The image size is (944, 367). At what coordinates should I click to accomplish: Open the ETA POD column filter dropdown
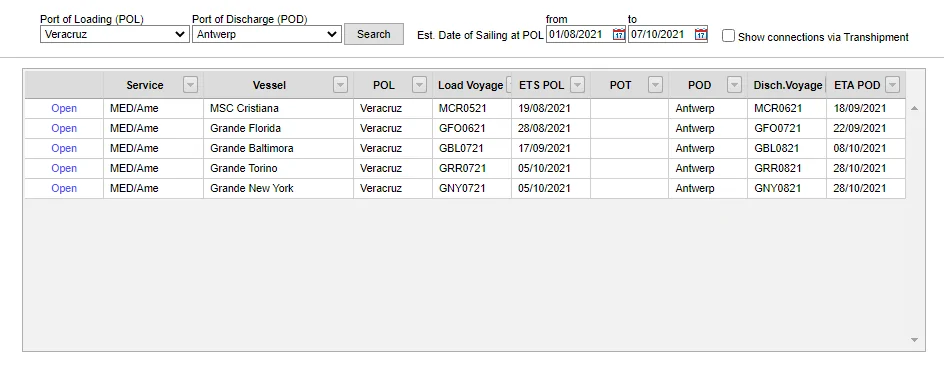point(892,85)
